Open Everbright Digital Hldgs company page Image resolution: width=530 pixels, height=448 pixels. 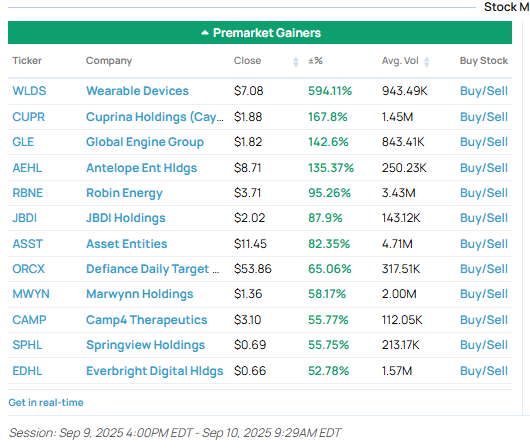pos(154,371)
